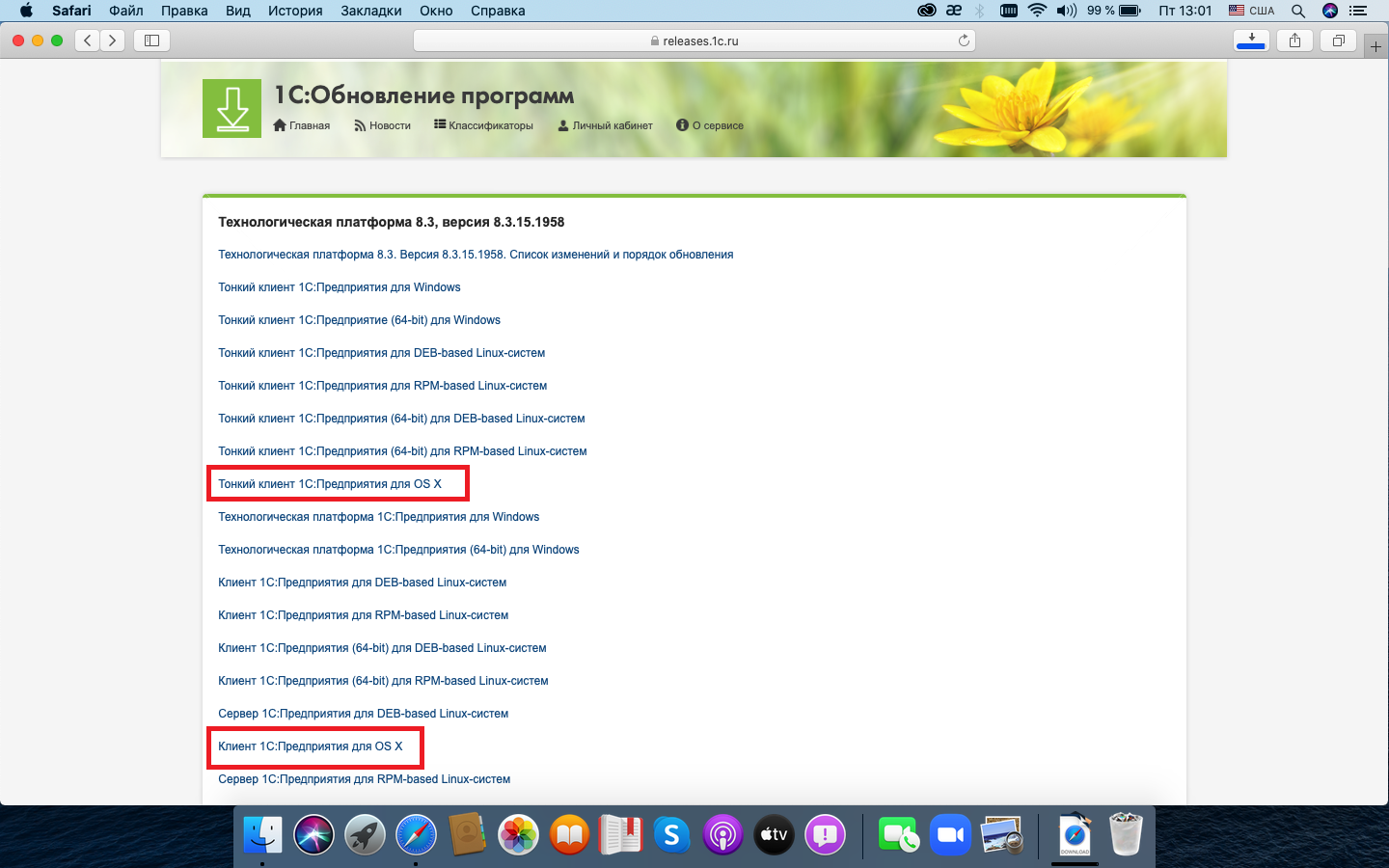Open the Share toolbar button

tap(1294, 41)
